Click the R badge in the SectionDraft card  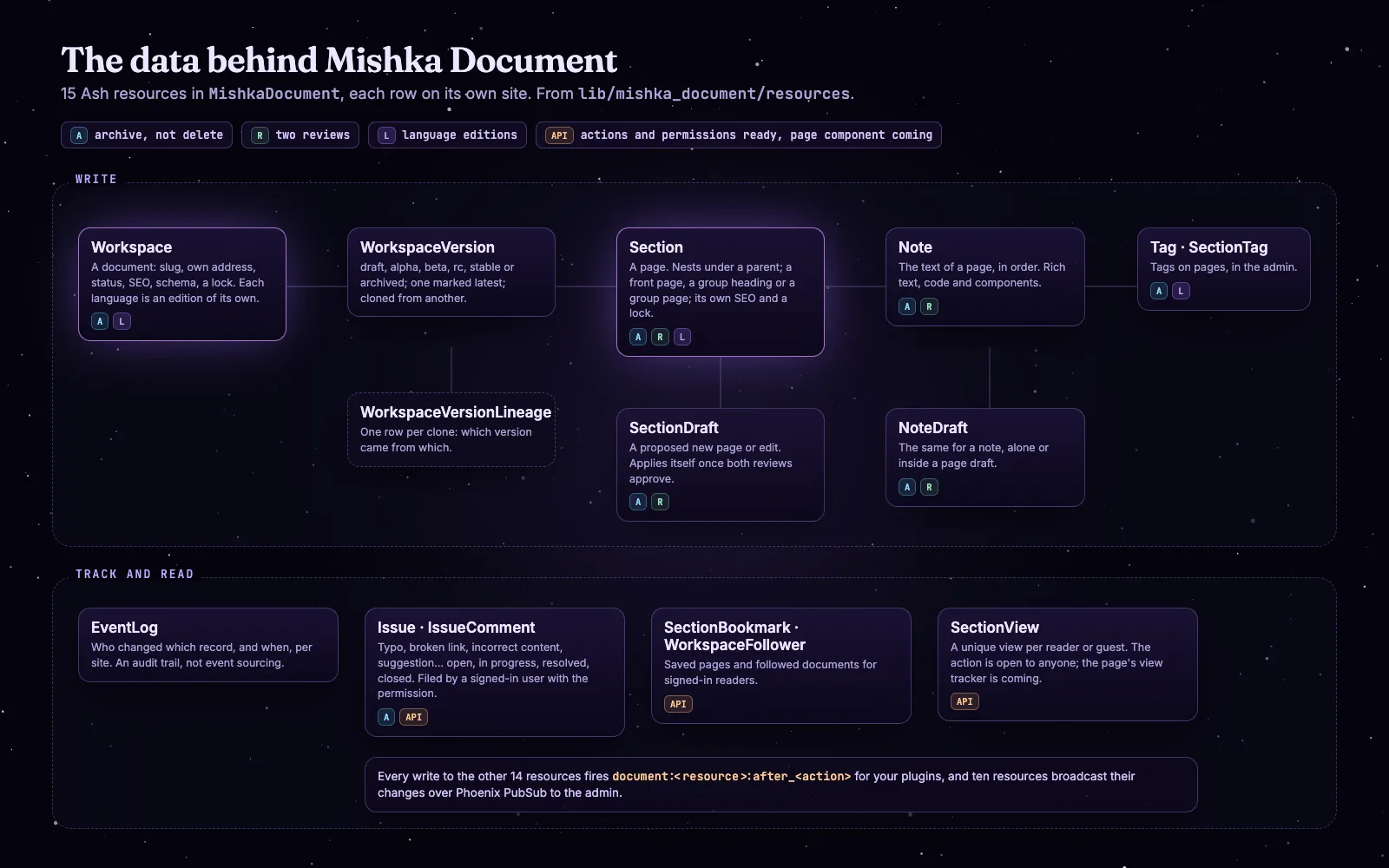pyautogui.click(x=660, y=502)
